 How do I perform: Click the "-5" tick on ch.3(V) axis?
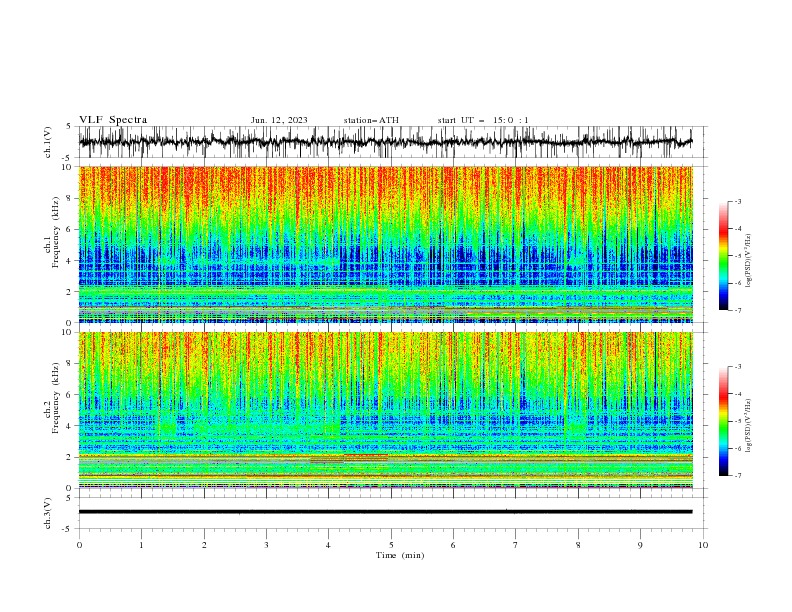(x=66, y=529)
